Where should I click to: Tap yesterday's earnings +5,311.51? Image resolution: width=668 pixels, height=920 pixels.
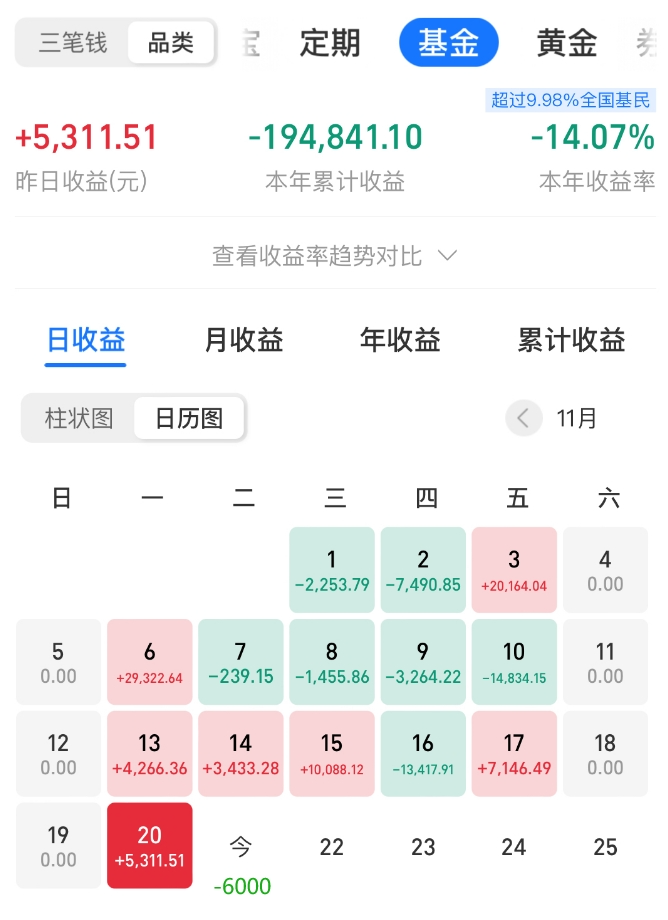point(86,137)
